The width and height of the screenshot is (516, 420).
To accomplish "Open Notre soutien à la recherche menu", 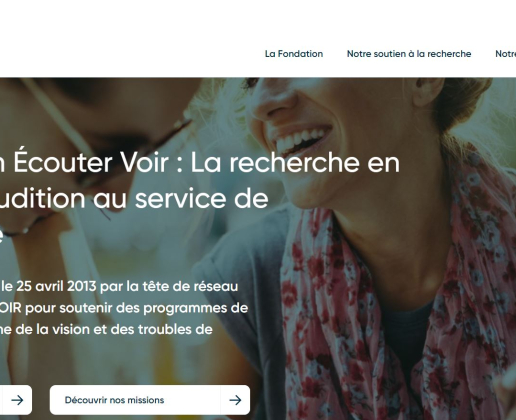I will pyautogui.click(x=409, y=54).
